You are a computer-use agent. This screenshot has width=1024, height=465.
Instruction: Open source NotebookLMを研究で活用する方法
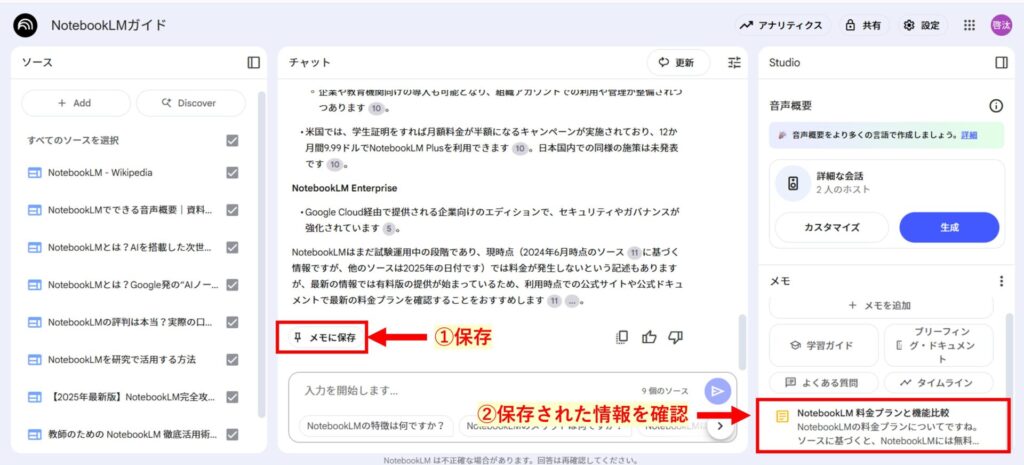click(121, 360)
